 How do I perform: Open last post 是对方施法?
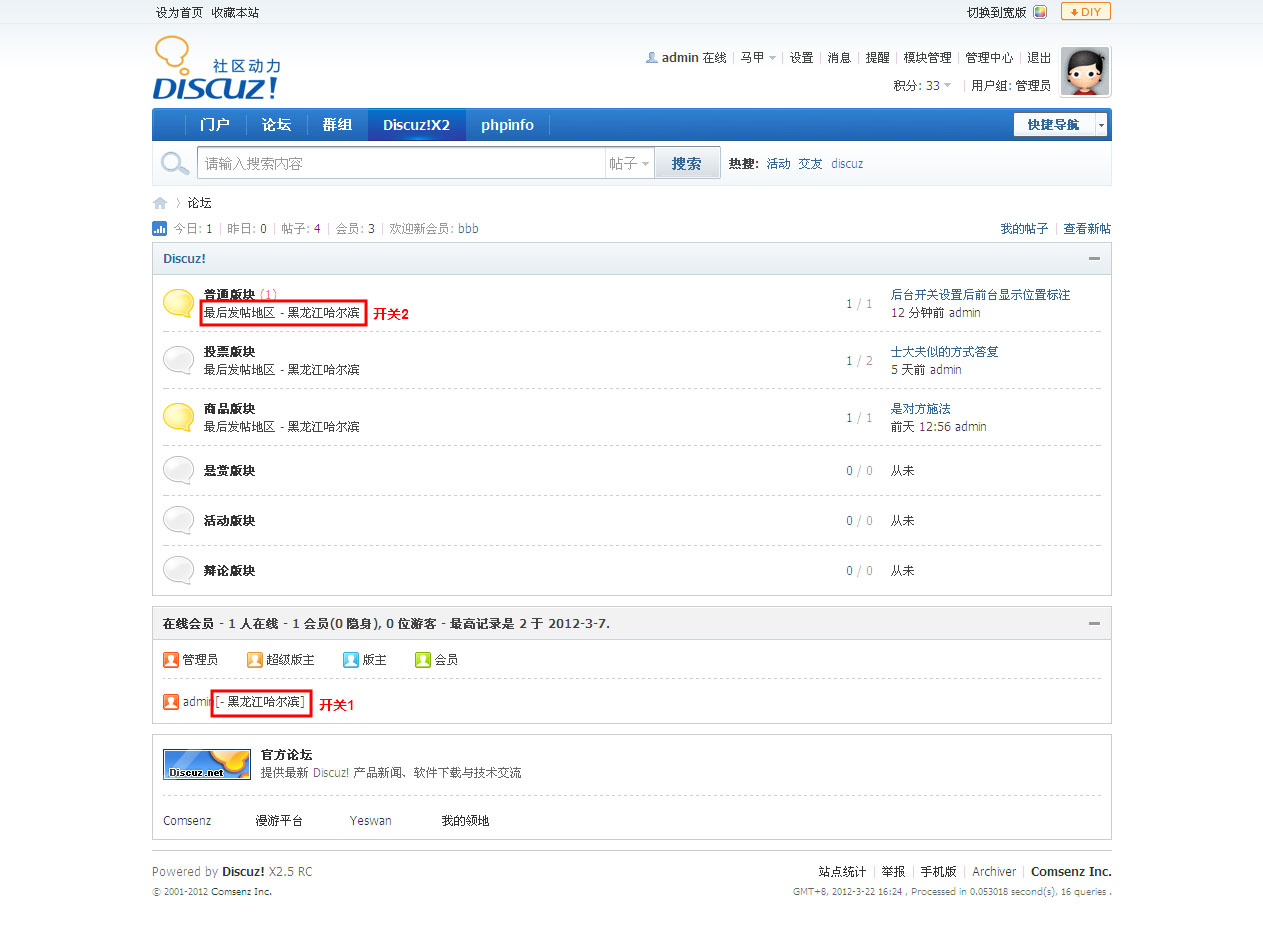[921, 409]
